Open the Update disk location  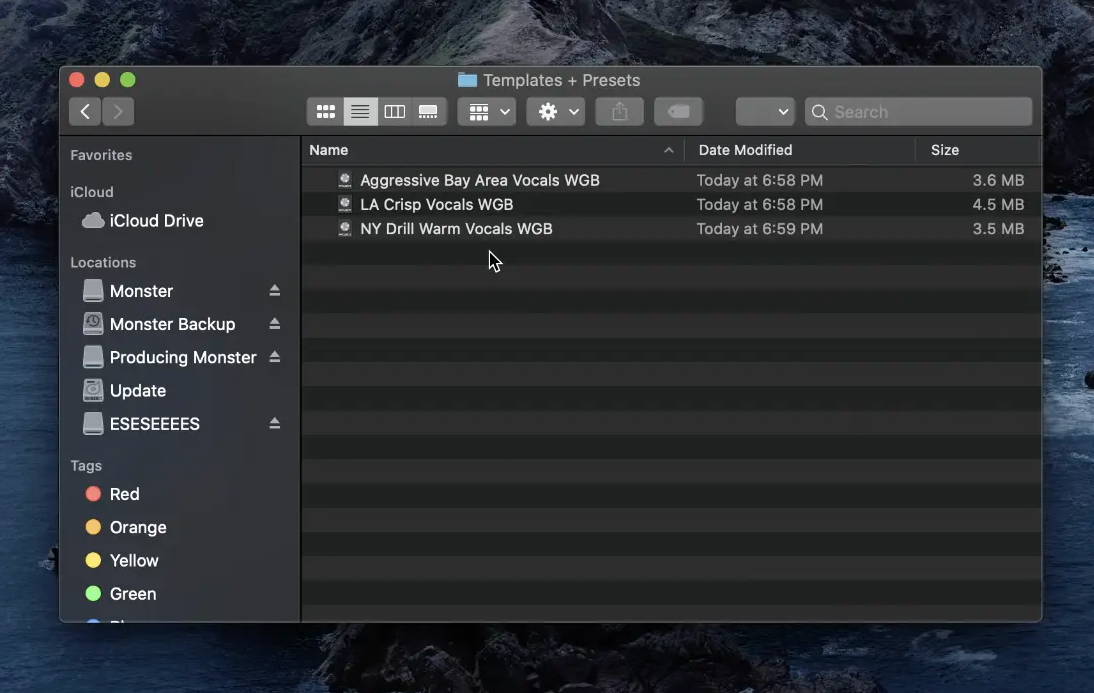point(137,391)
